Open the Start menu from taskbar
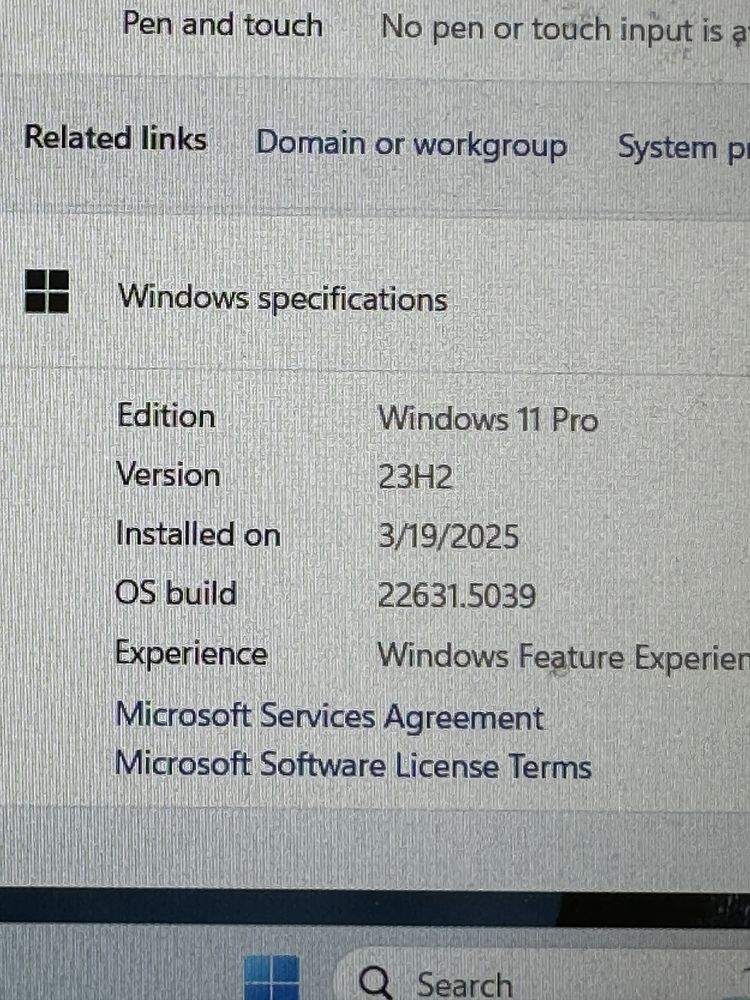 (x=272, y=978)
